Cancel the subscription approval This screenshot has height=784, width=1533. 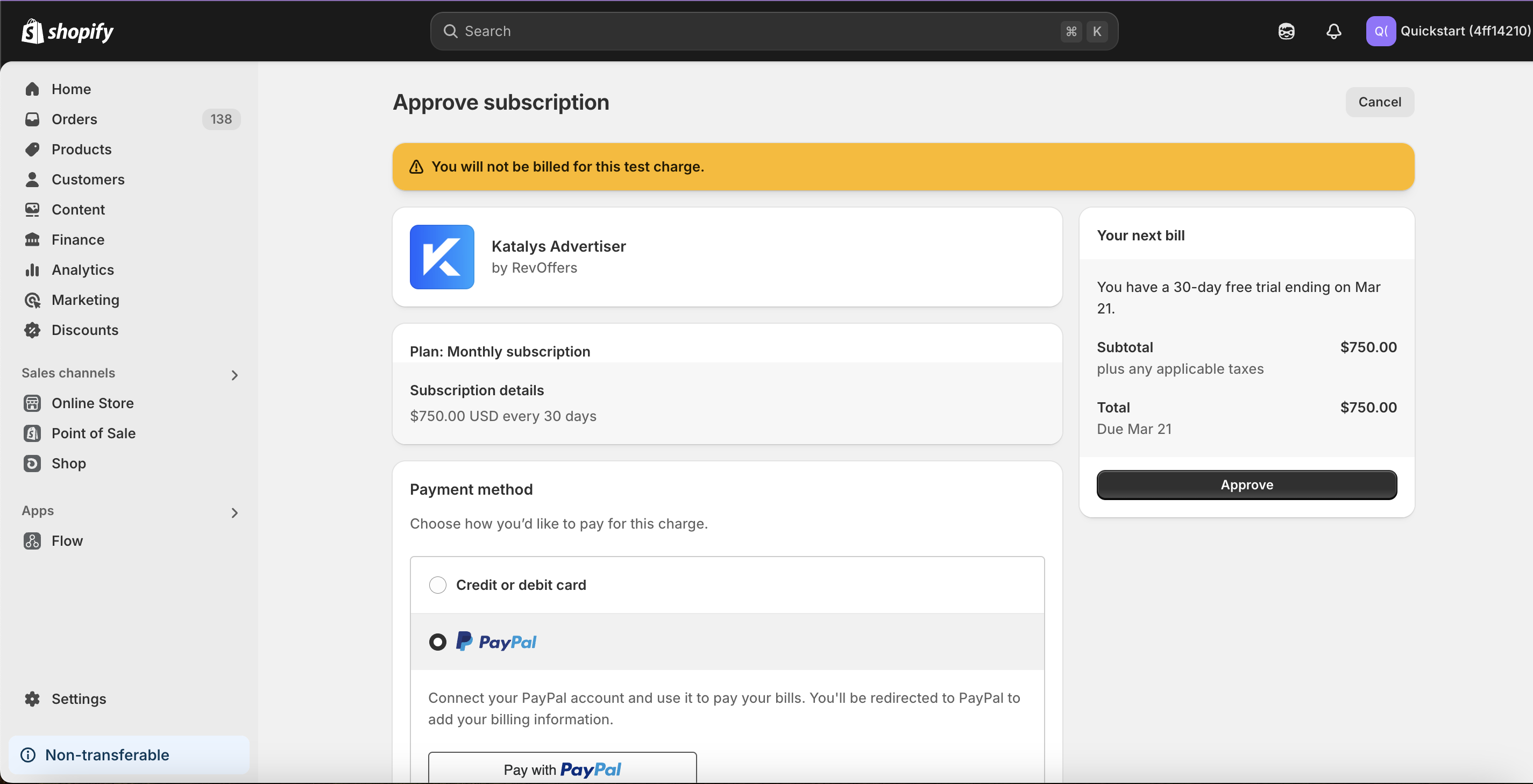pyautogui.click(x=1379, y=102)
